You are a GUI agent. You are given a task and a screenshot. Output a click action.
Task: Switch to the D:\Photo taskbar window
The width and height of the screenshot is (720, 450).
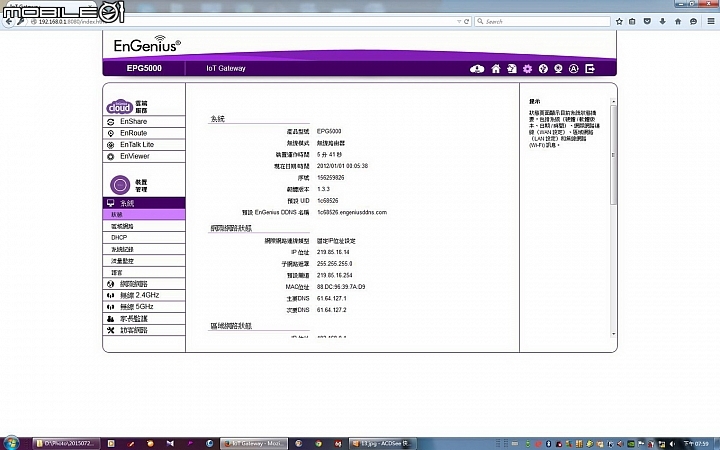tap(65, 444)
